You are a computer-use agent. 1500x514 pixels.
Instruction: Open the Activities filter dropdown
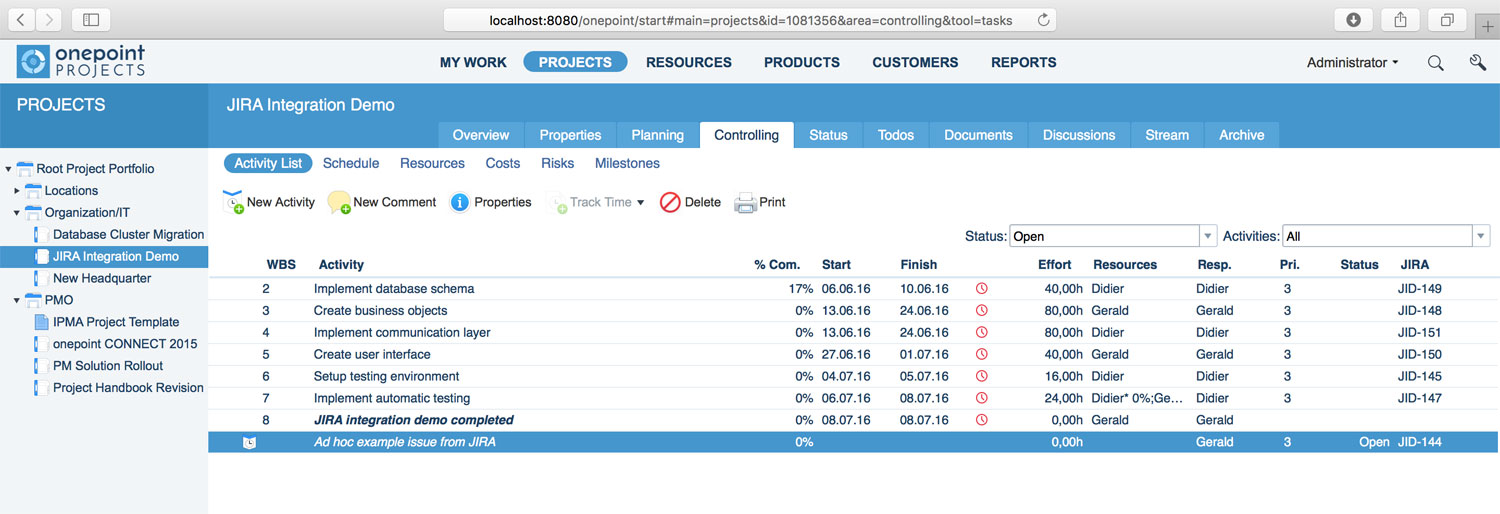(1480, 236)
